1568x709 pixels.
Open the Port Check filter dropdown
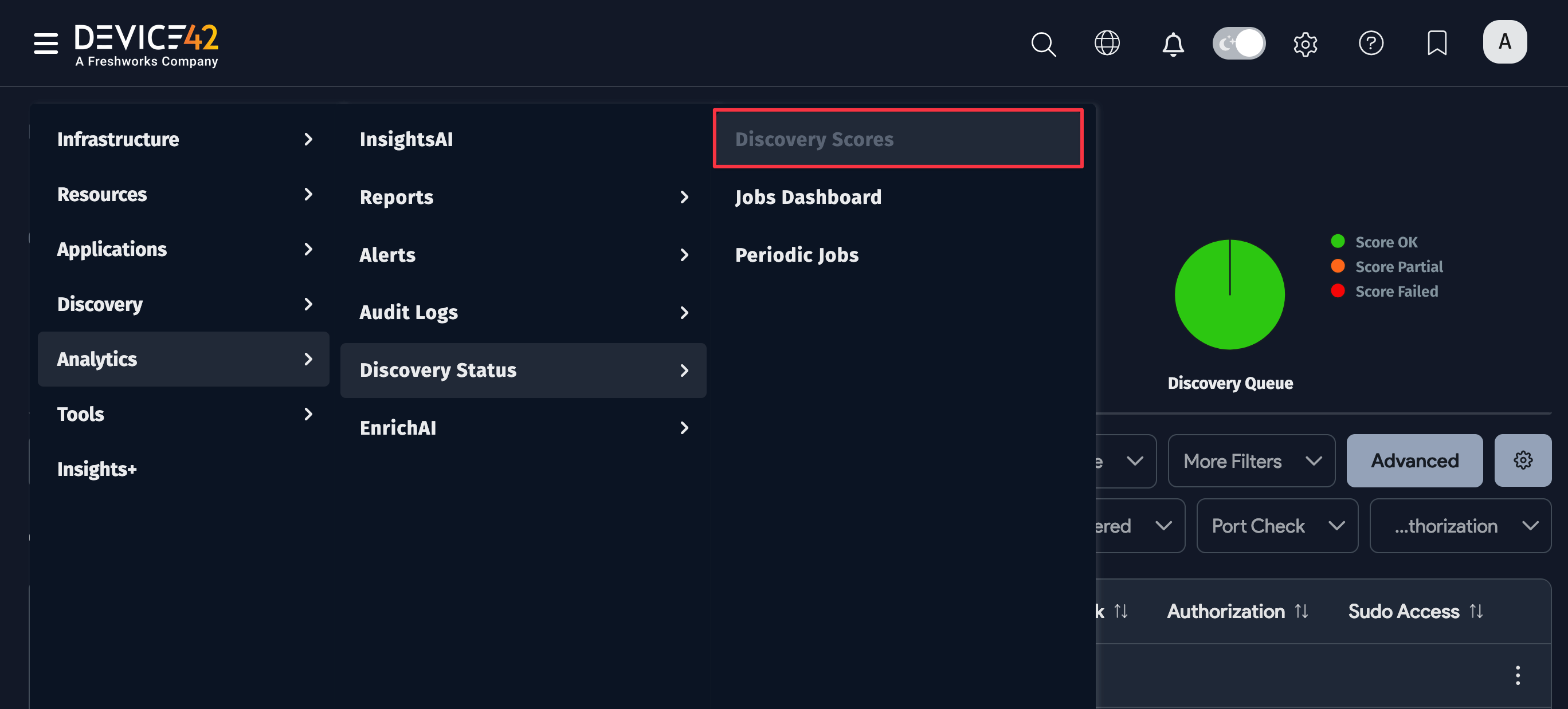[x=1276, y=525]
